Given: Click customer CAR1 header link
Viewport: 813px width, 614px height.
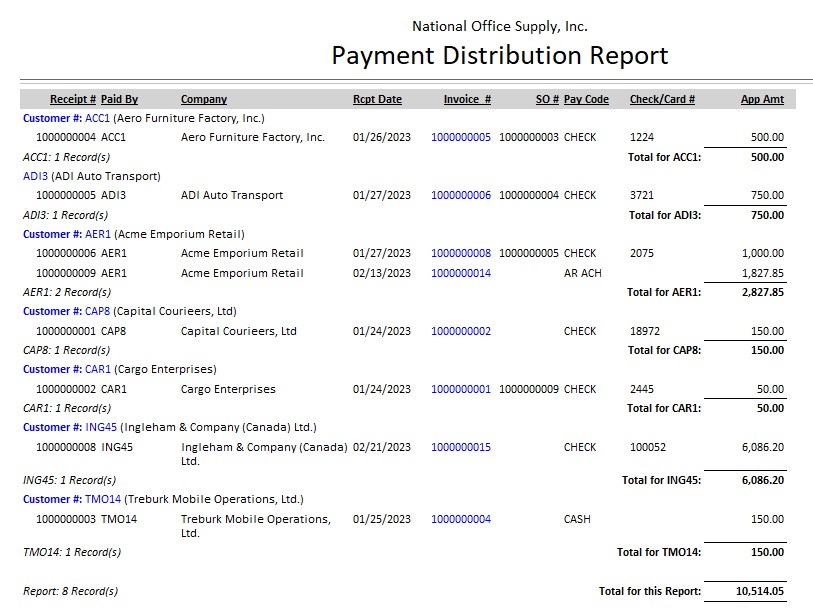Looking at the screenshot, I should coord(97,369).
